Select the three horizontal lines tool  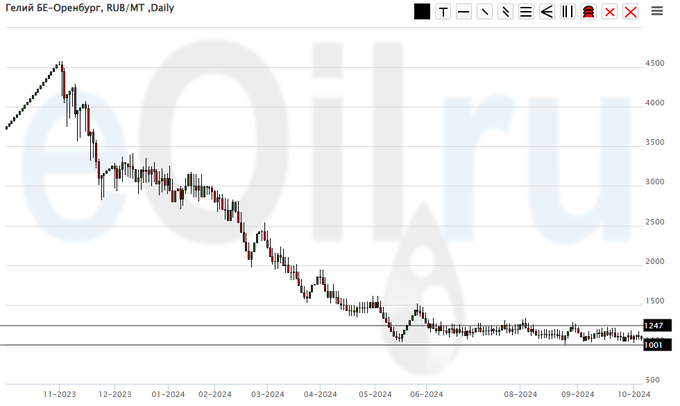coord(526,12)
